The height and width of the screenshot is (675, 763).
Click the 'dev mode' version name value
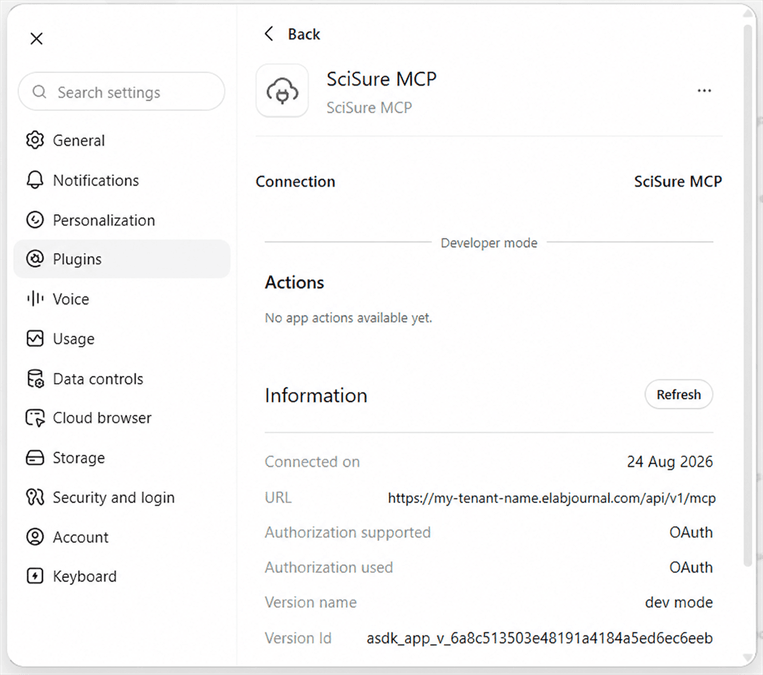click(679, 602)
